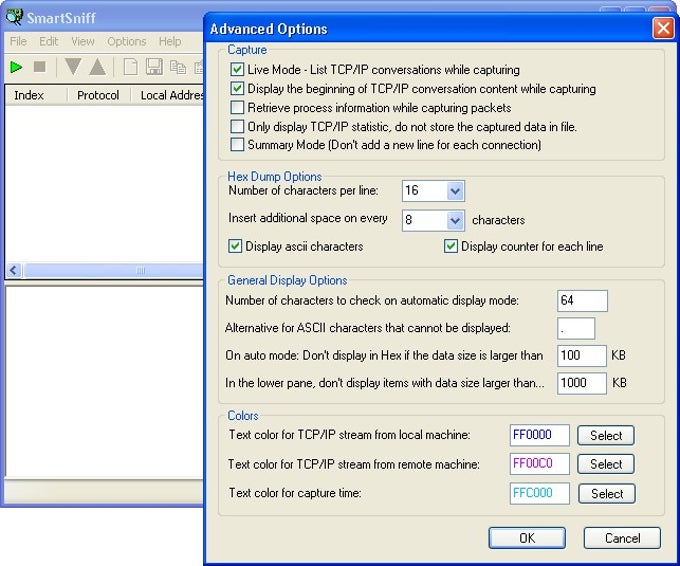This screenshot has height=566, width=680.
Task: Open the Help menu
Action: (170, 41)
